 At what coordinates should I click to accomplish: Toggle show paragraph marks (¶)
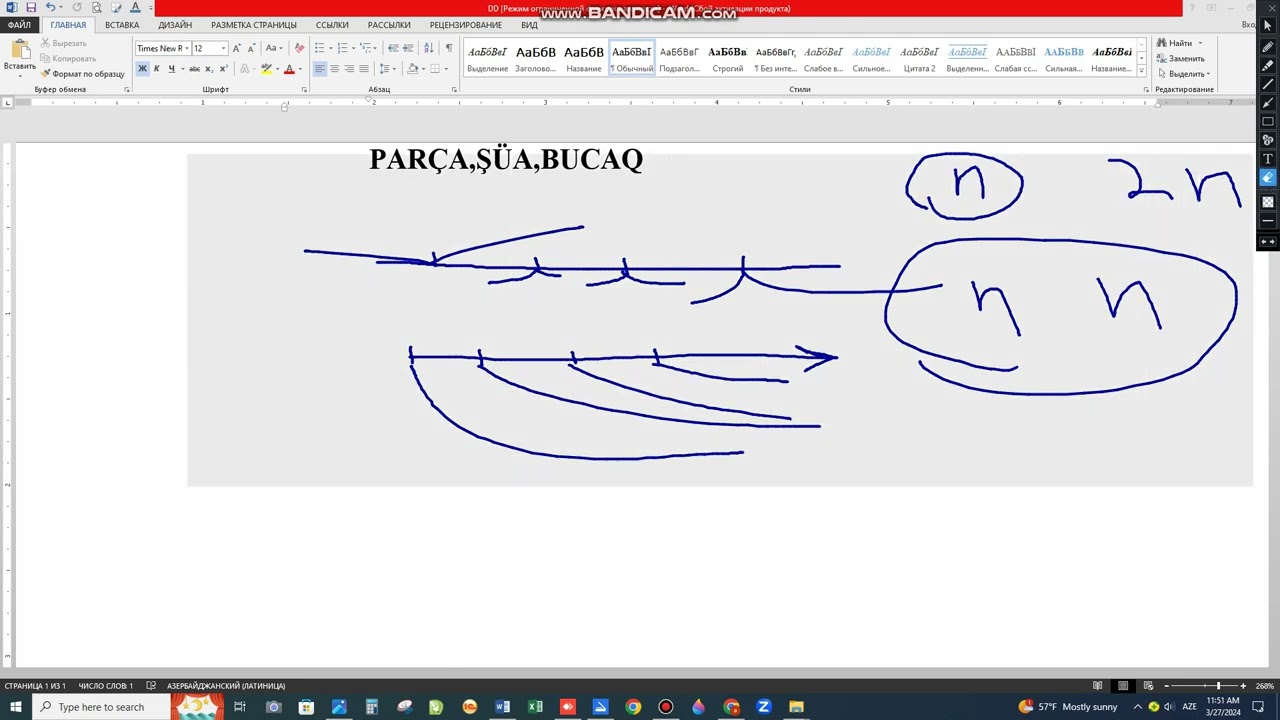coord(448,48)
